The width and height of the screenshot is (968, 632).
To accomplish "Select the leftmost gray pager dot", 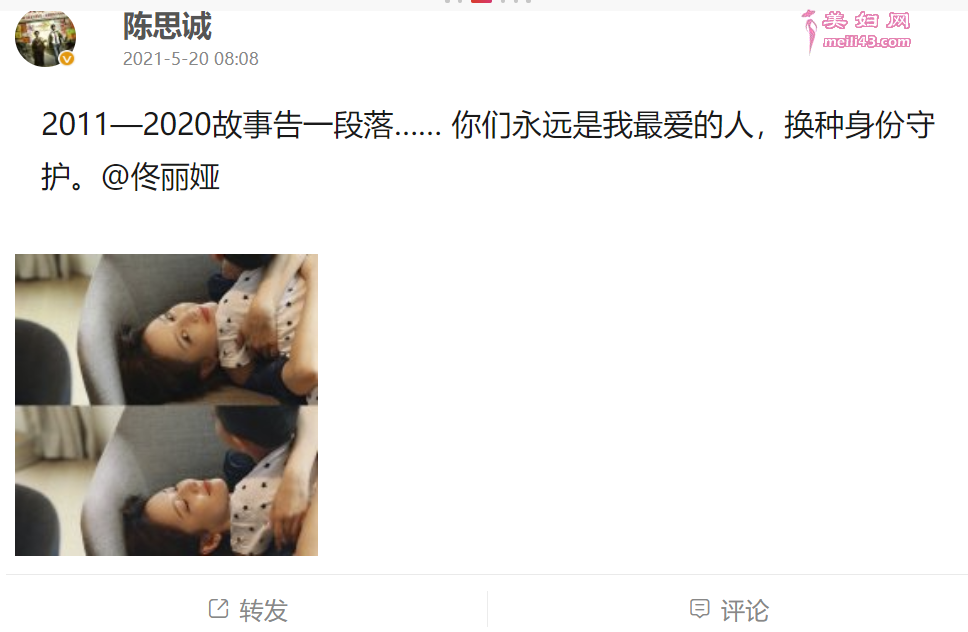I will tap(448, 1).
